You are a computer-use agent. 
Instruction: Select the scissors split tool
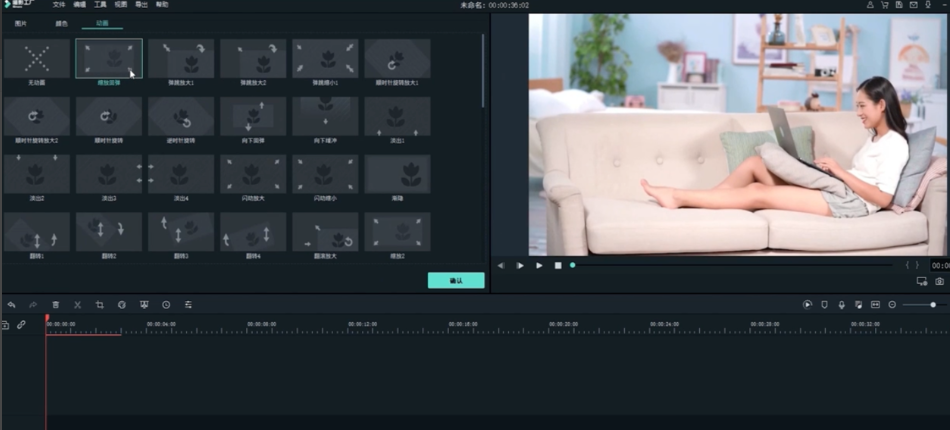coord(77,304)
